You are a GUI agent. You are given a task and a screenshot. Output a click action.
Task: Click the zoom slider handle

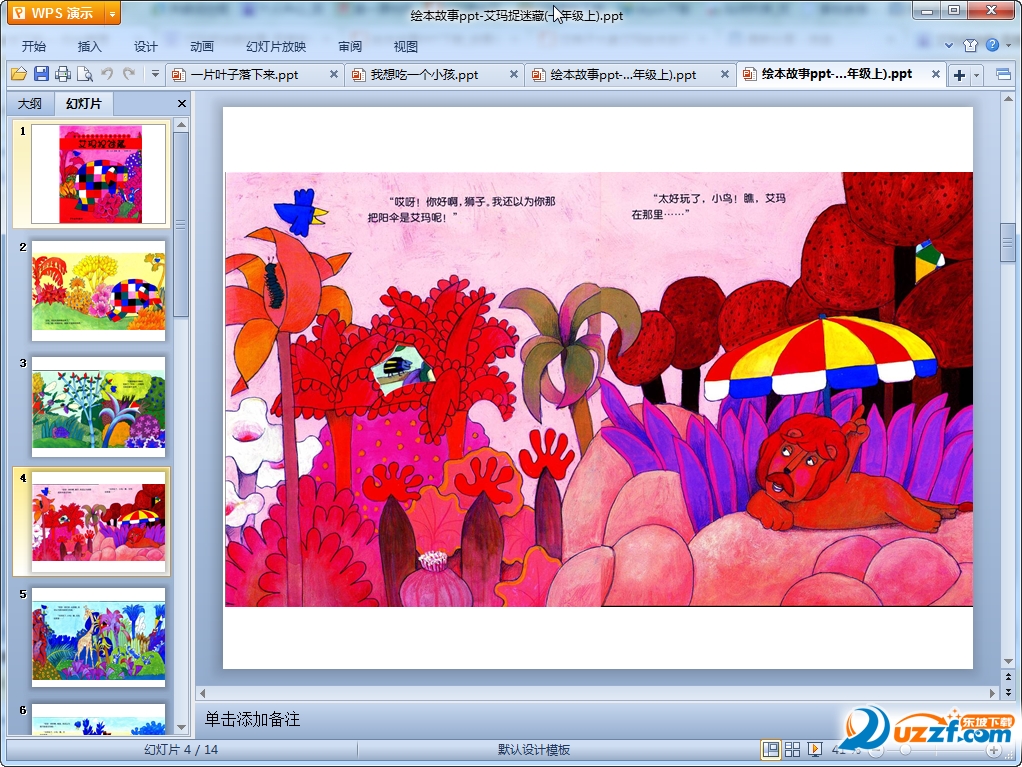click(x=905, y=751)
